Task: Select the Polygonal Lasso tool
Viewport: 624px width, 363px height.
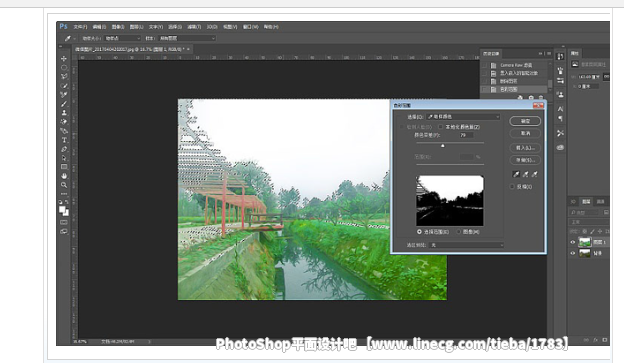Action: (64, 76)
